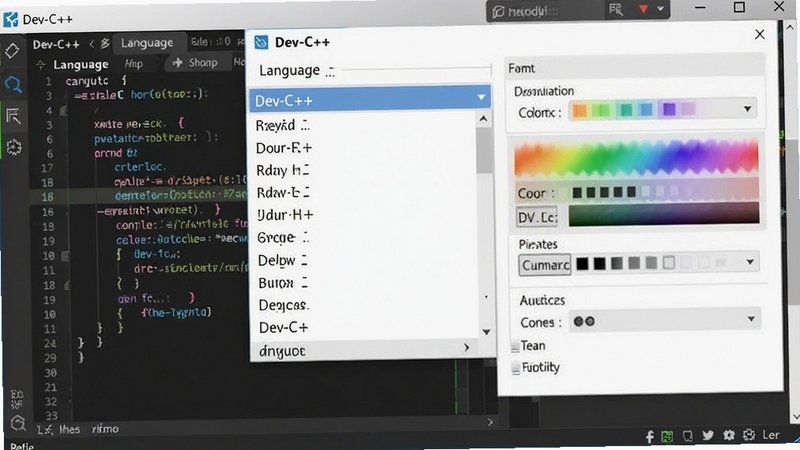Screen dimensions: 800x450
Task: Enable the Tean checkbox
Action: point(516,346)
